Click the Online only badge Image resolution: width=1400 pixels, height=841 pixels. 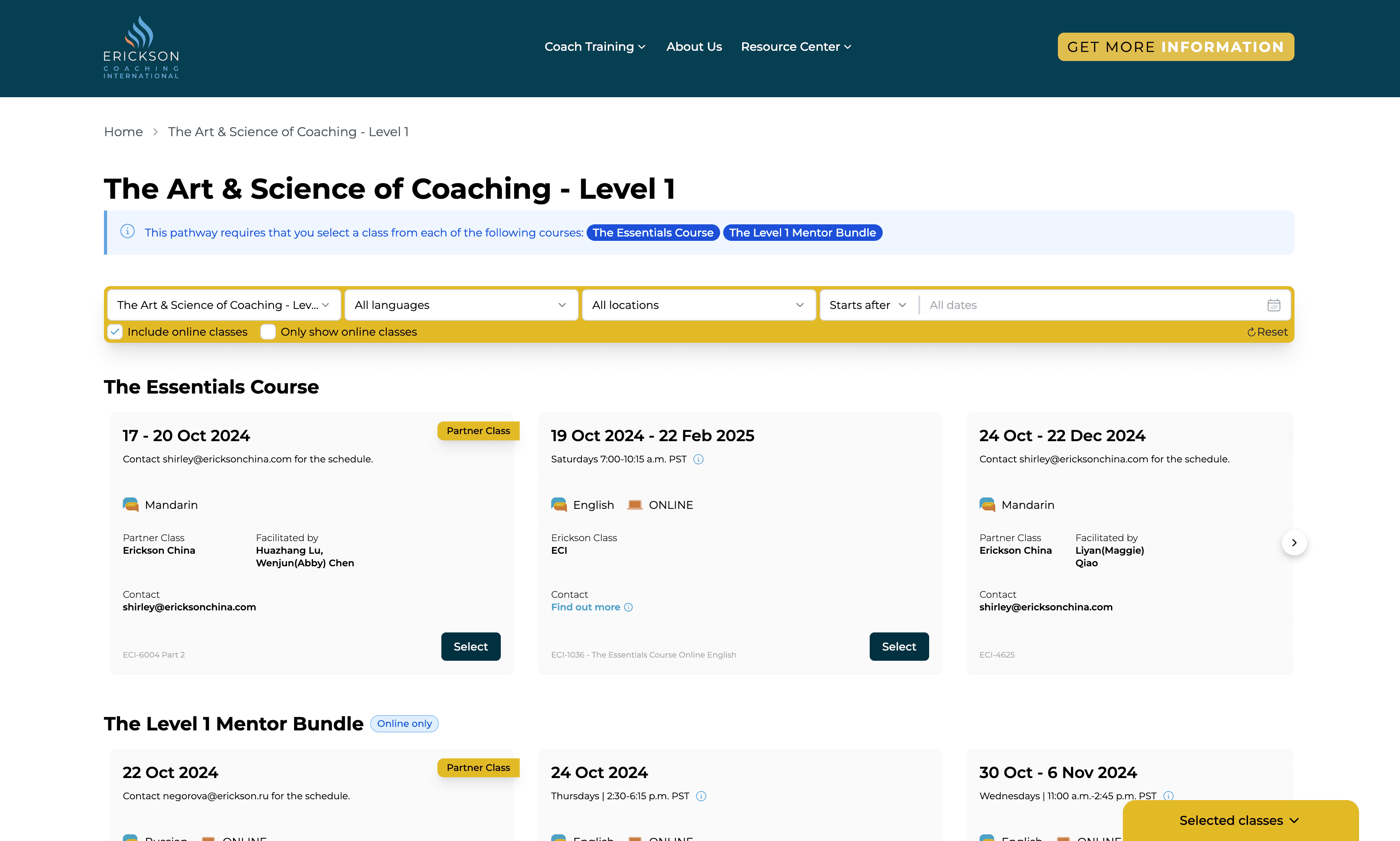(x=404, y=724)
